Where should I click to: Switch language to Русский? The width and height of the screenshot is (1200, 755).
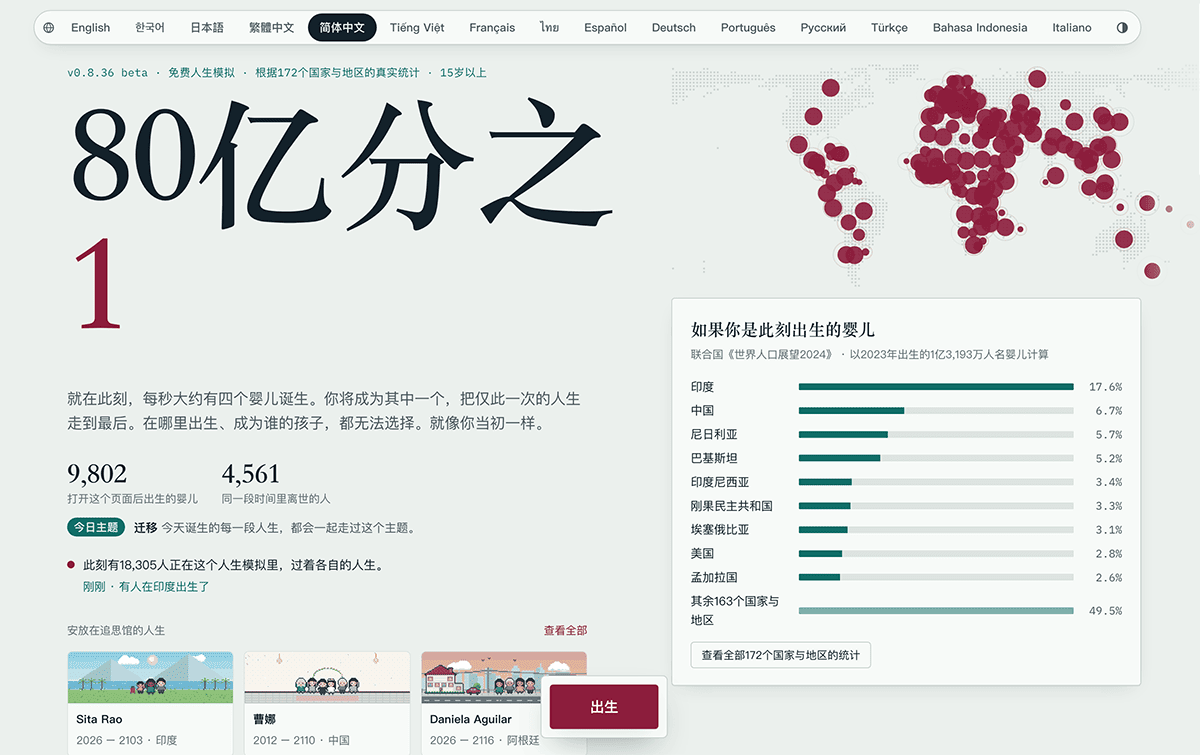(823, 28)
